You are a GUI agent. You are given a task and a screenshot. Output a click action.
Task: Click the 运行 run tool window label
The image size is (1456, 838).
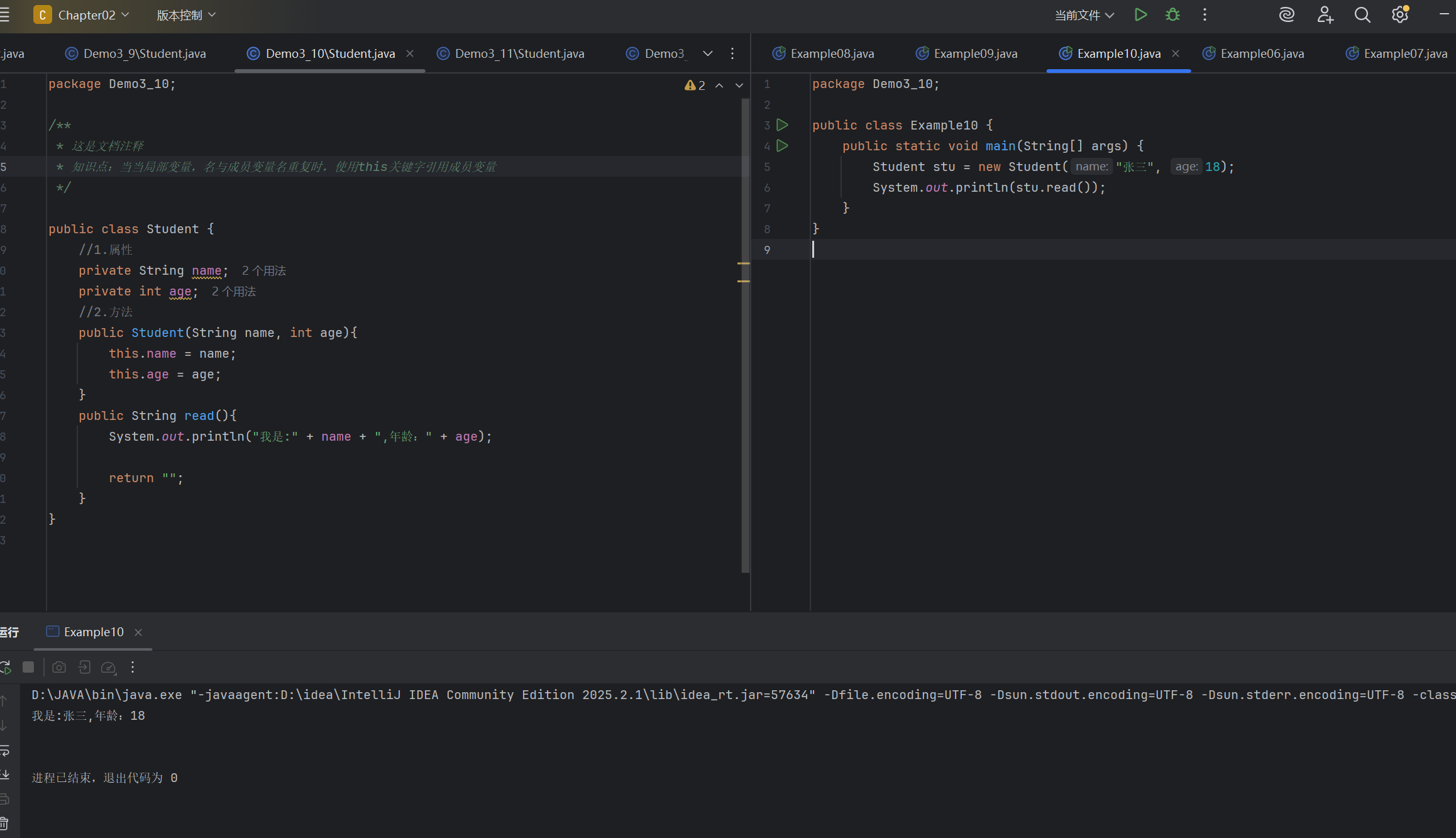9,632
